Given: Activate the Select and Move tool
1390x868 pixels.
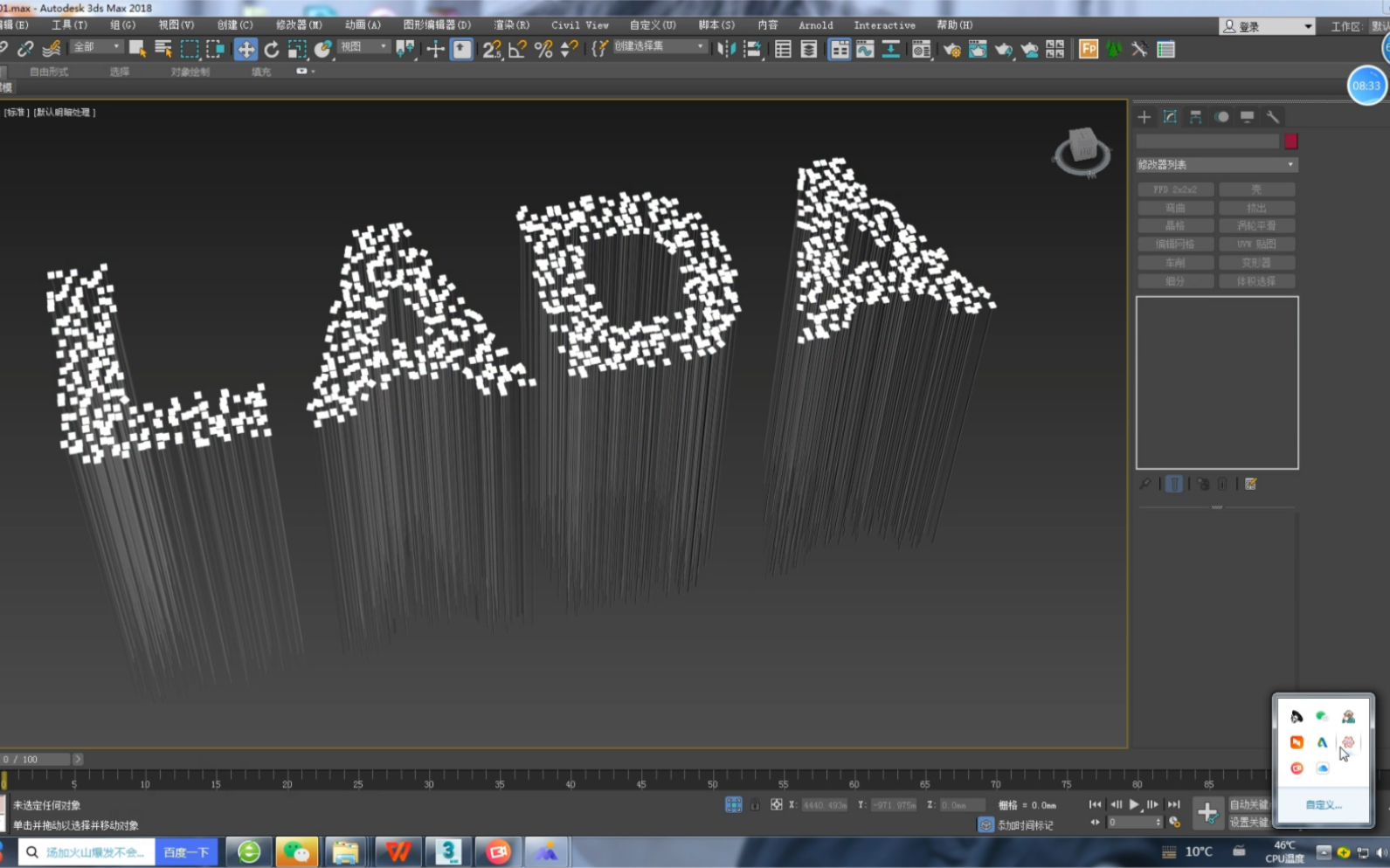Looking at the screenshot, I should 245,49.
